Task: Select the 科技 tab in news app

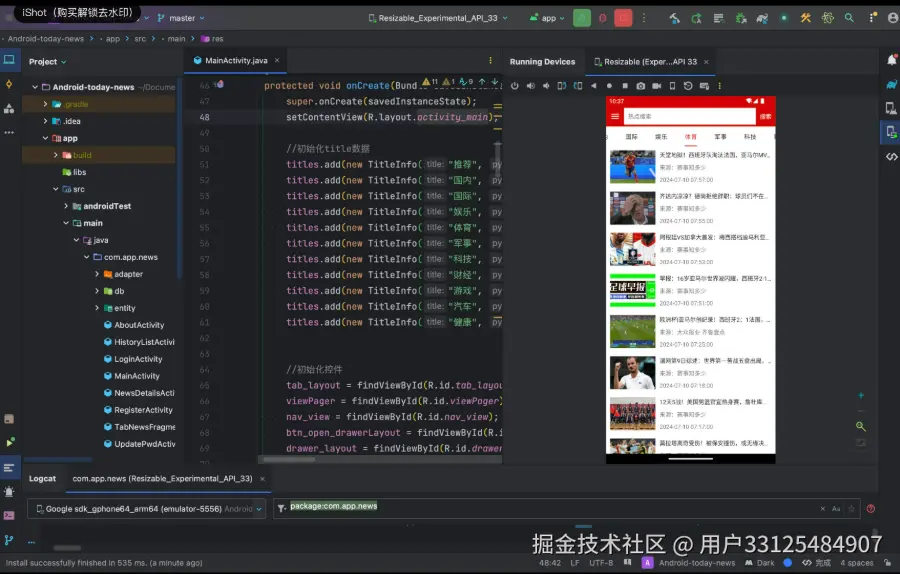Action: pyautogui.click(x=750, y=137)
